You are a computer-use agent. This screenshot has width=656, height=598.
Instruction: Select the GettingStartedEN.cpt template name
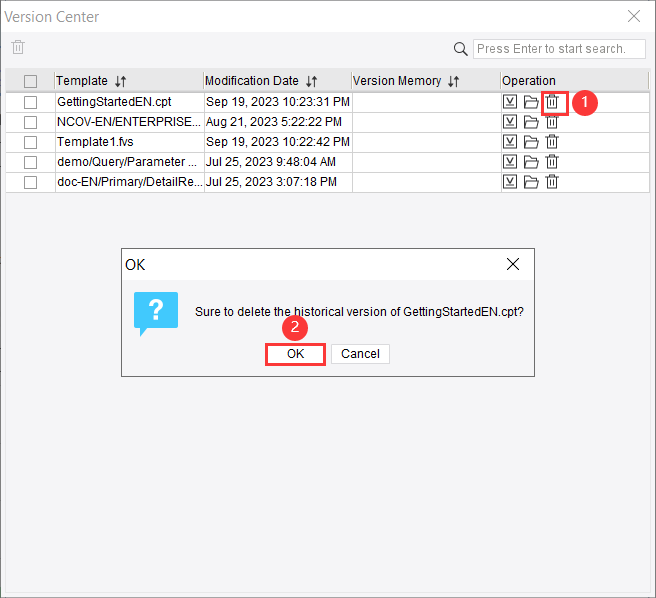point(114,102)
